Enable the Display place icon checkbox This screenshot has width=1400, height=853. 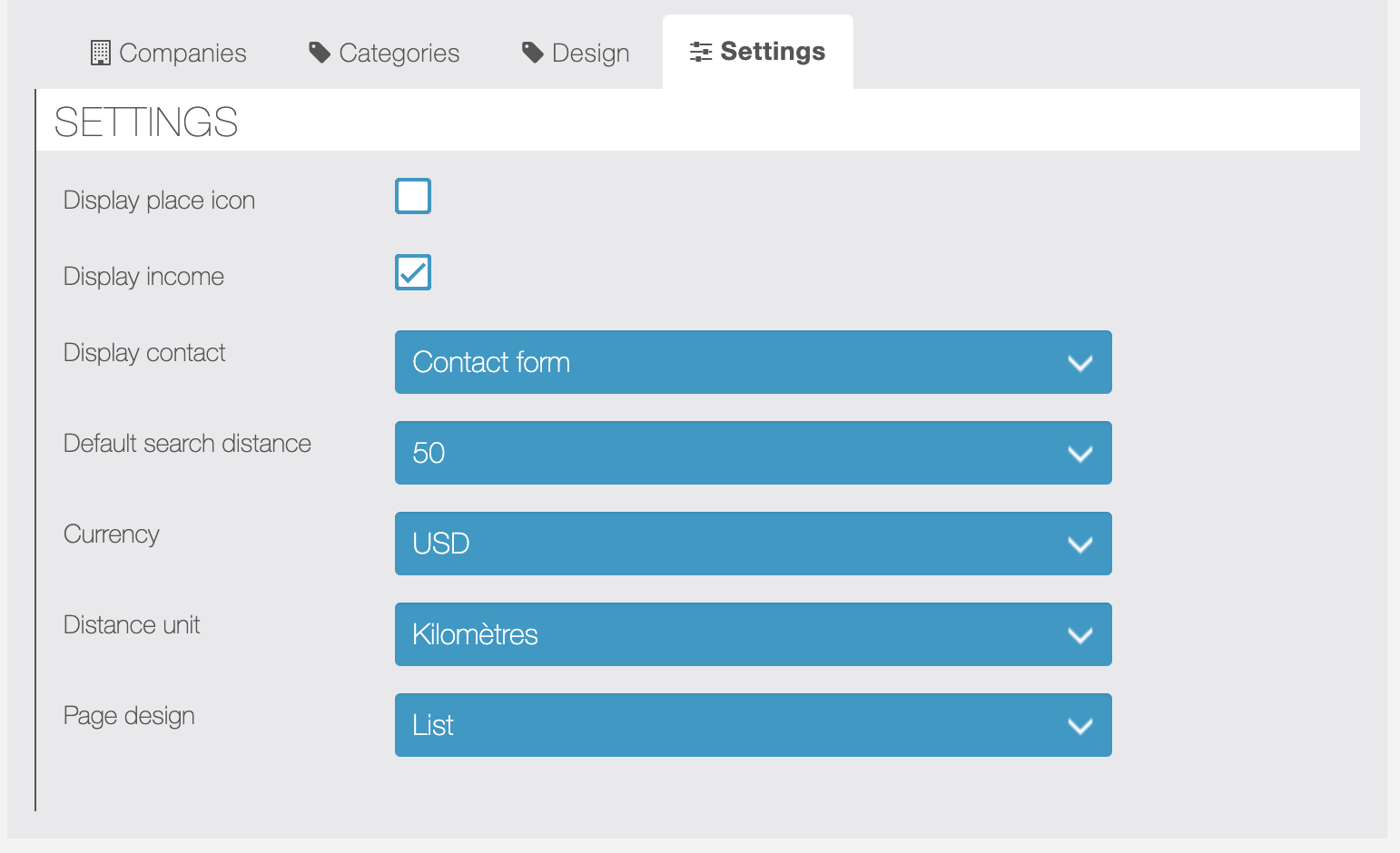(413, 196)
